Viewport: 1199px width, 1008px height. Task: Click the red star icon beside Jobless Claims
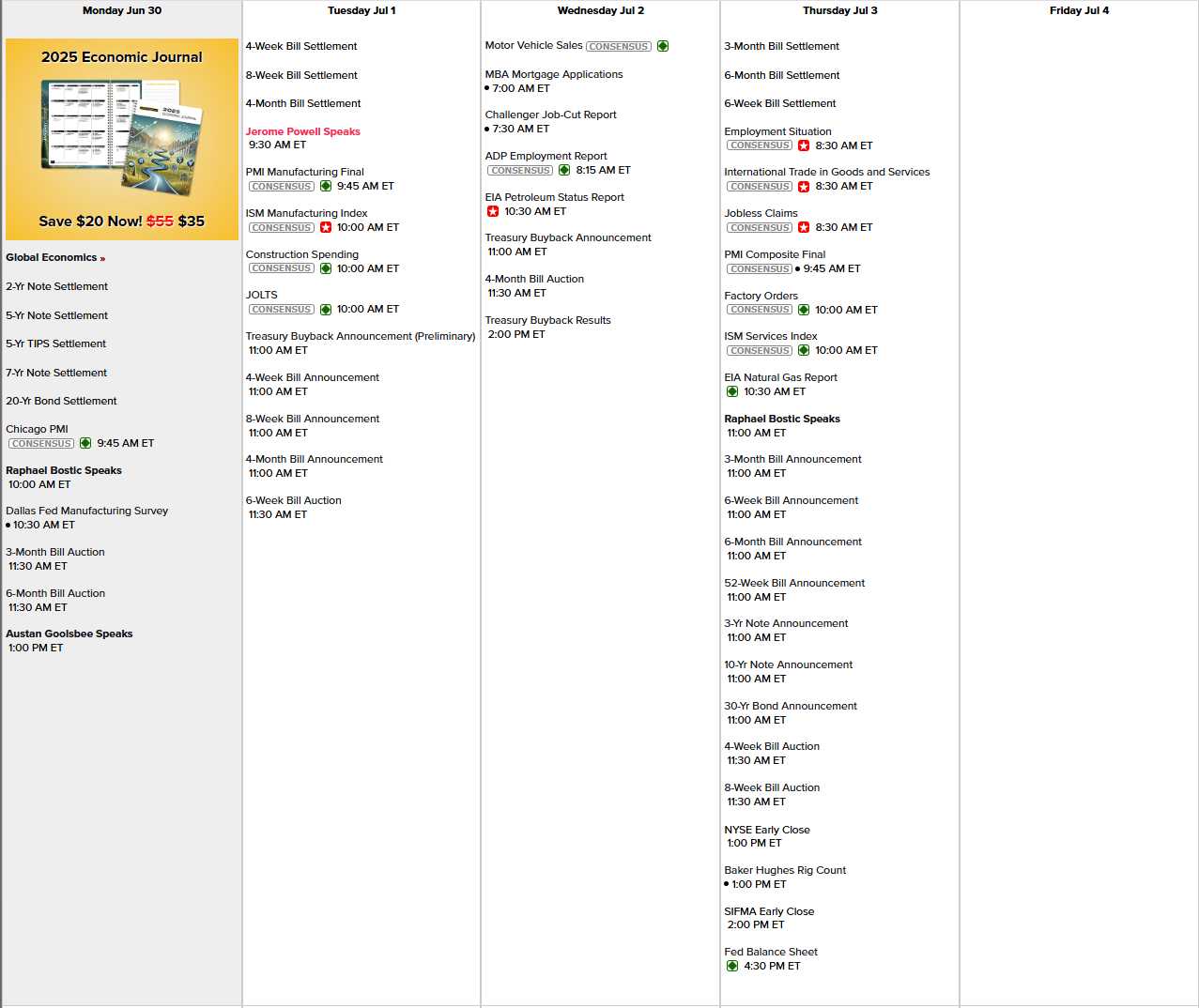click(804, 227)
